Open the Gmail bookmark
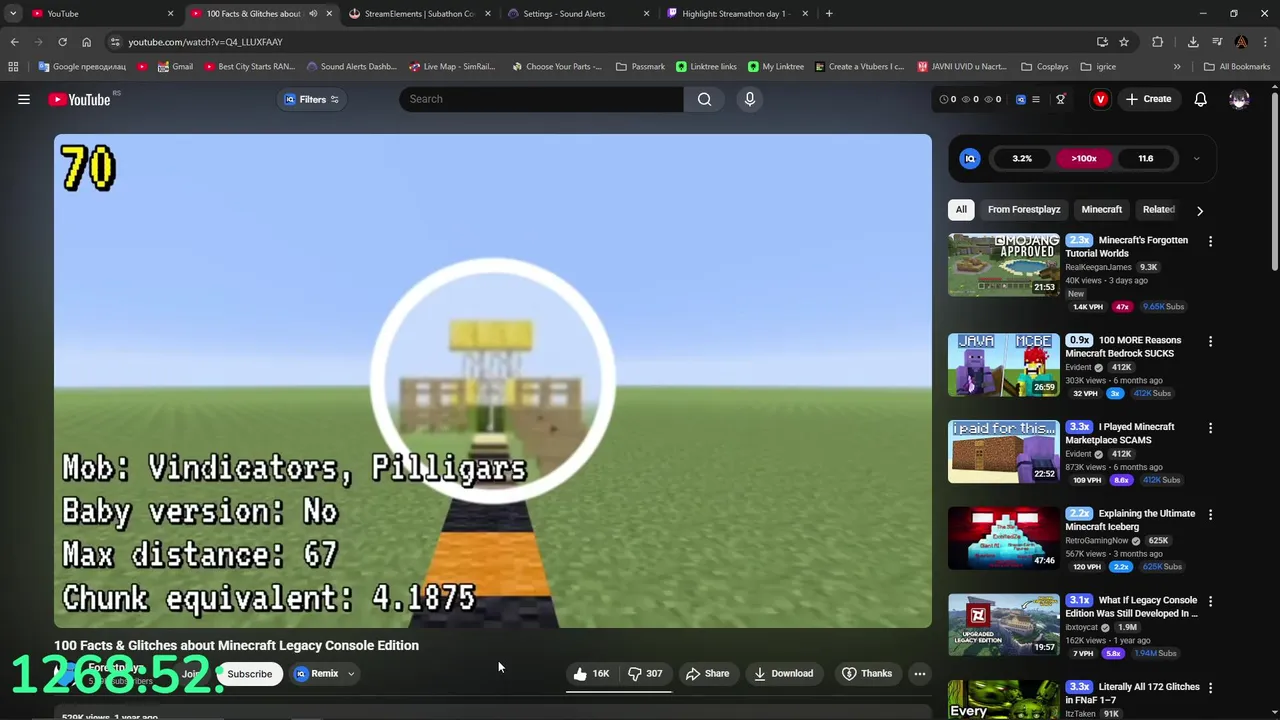1280x720 pixels. click(174, 67)
